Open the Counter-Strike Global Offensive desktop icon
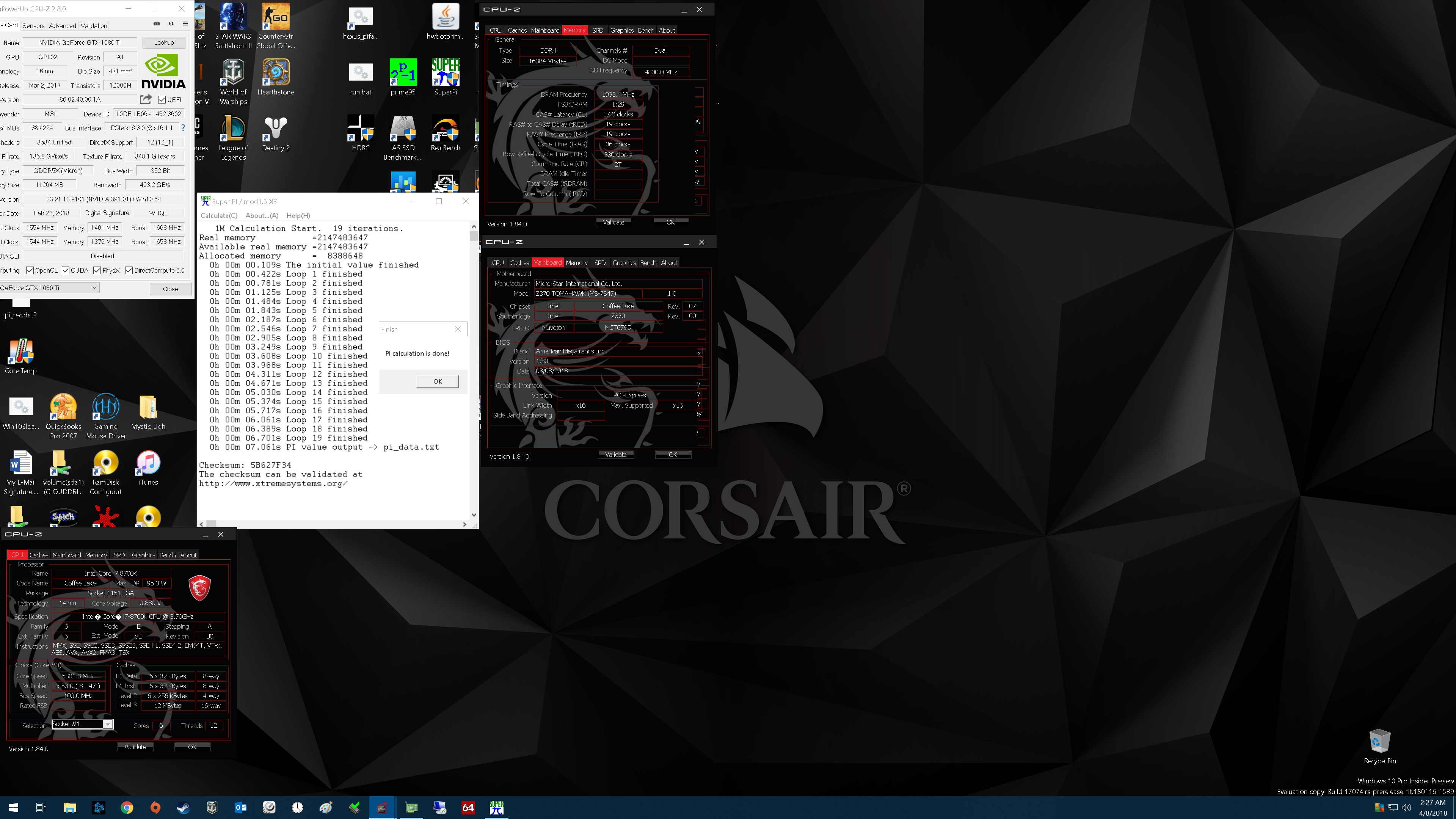Image resolution: width=1456 pixels, height=819 pixels. coord(276,26)
